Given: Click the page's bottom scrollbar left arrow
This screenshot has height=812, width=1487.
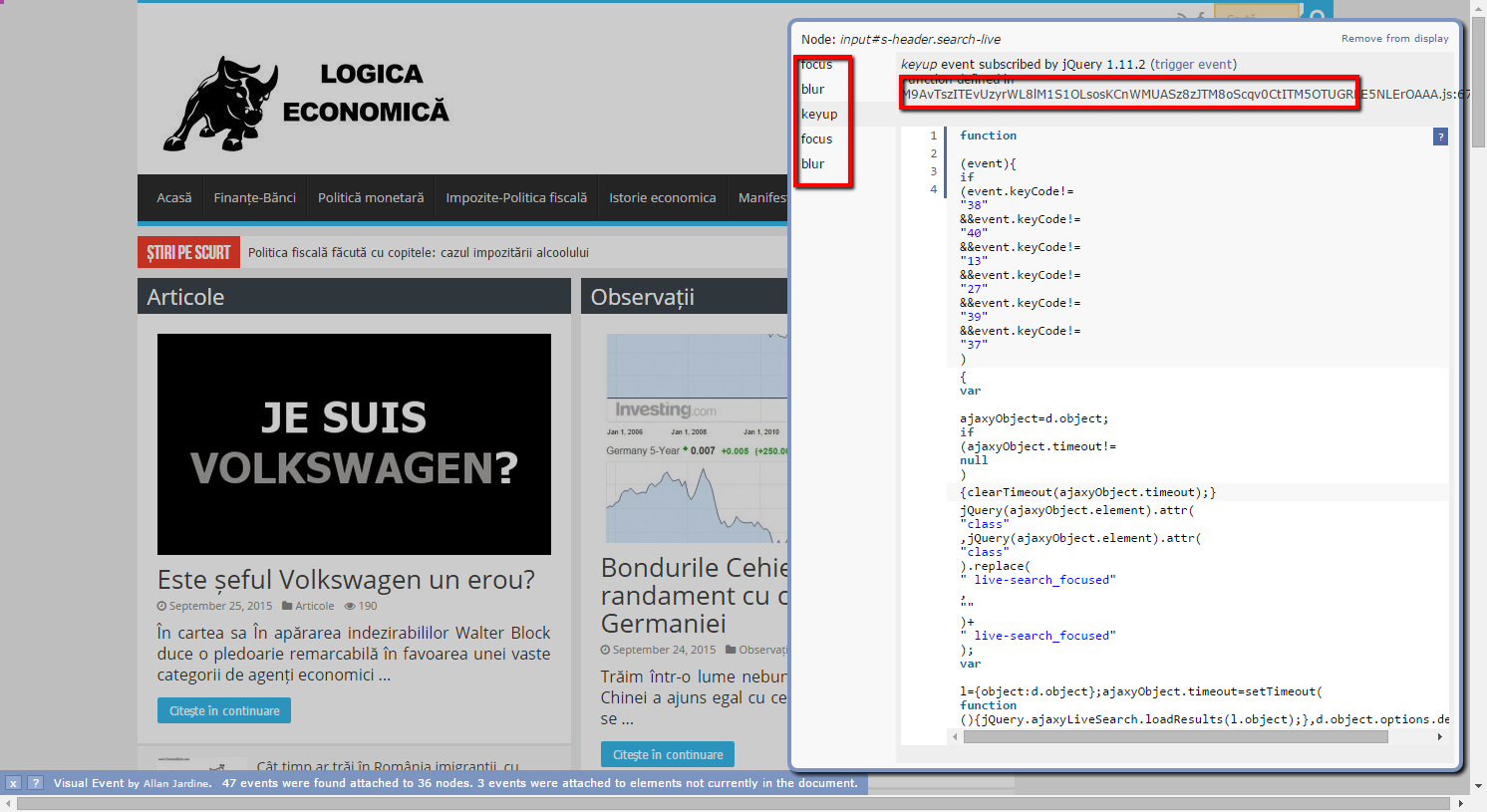Looking at the screenshot, I should (9, 803).
